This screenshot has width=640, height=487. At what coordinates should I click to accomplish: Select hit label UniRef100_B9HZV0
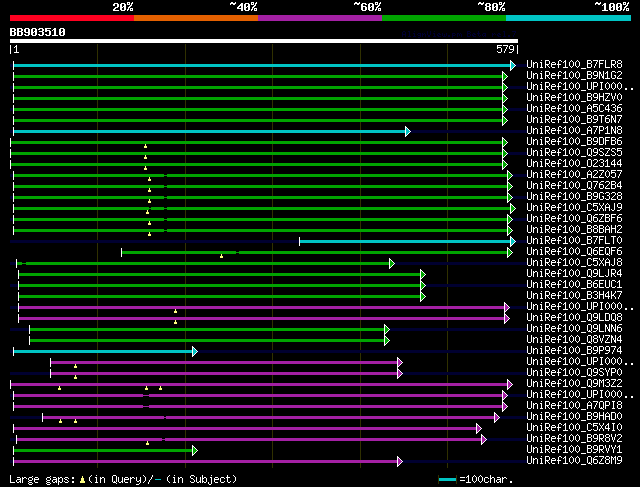point(574,98)
